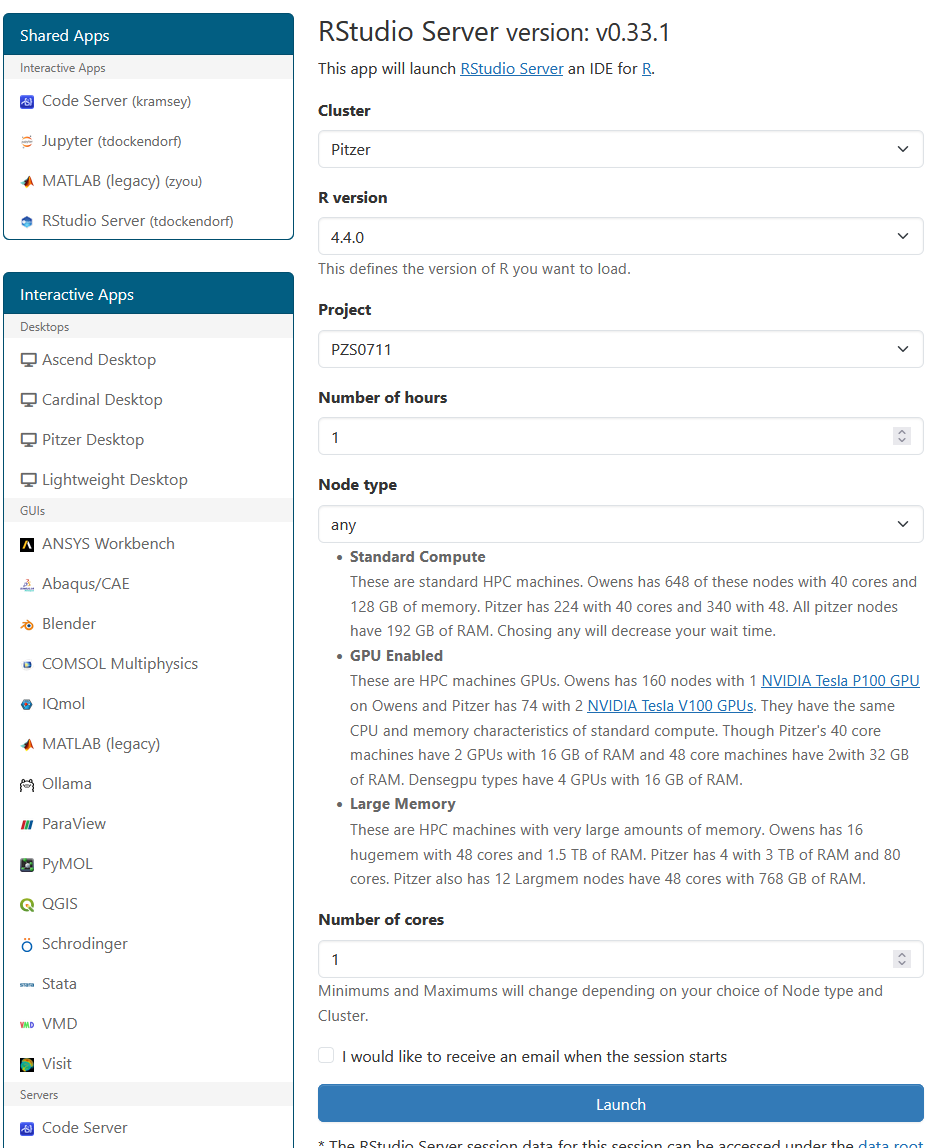Select the Project dropdown PZS0711
The image size is (951, 1148).
click(621, 349)
